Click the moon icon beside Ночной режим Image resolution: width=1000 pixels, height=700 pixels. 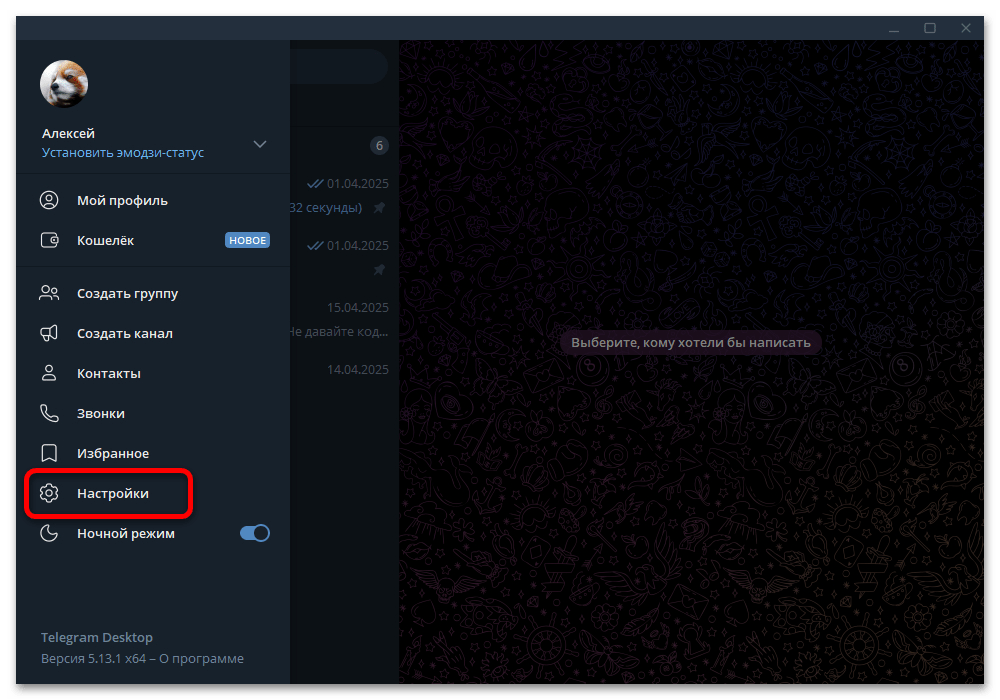point(49,533)
